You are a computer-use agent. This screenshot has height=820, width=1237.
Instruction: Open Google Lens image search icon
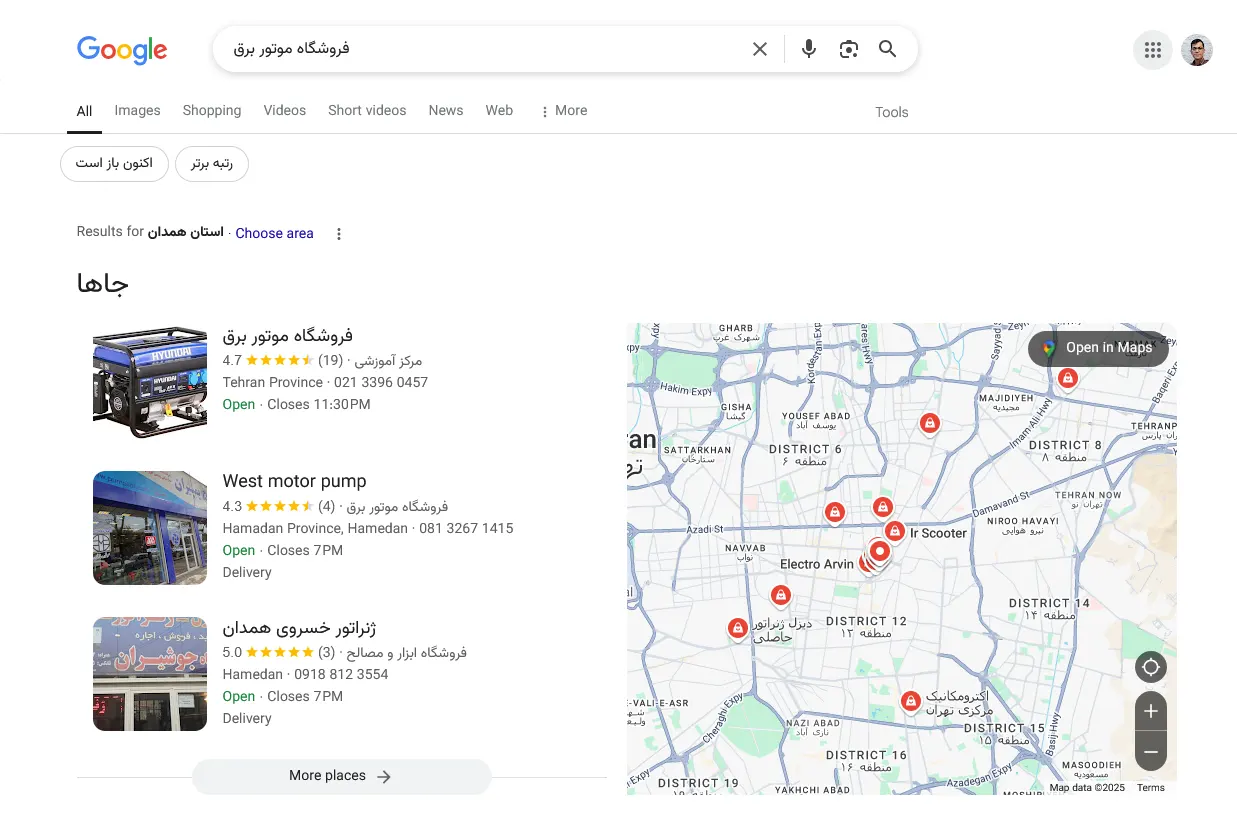point(849,49)
